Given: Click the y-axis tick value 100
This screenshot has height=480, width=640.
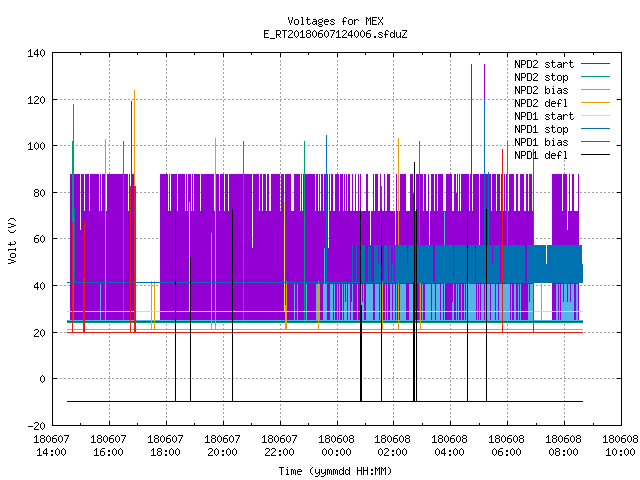Looking at the screenshot, I should click(x=36, y=146).
